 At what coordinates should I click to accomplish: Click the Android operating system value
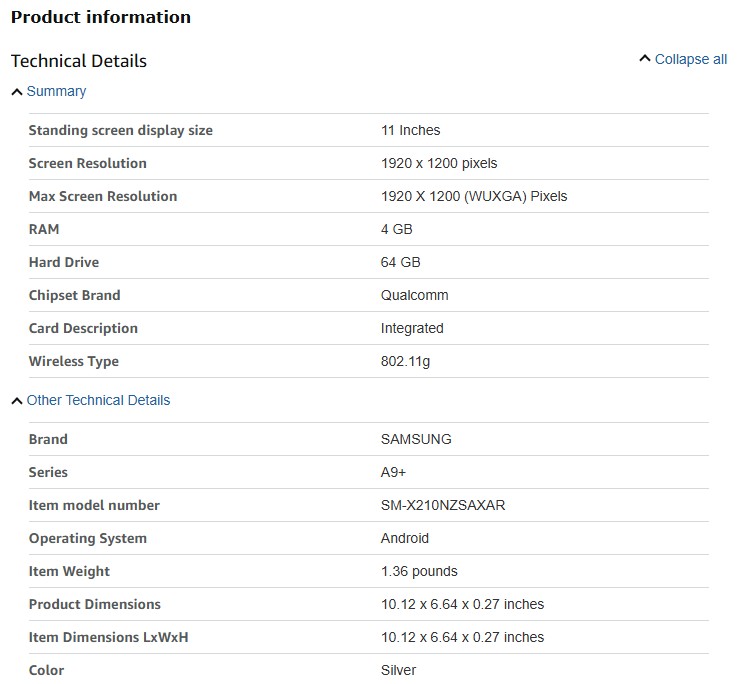coord(405,539)
